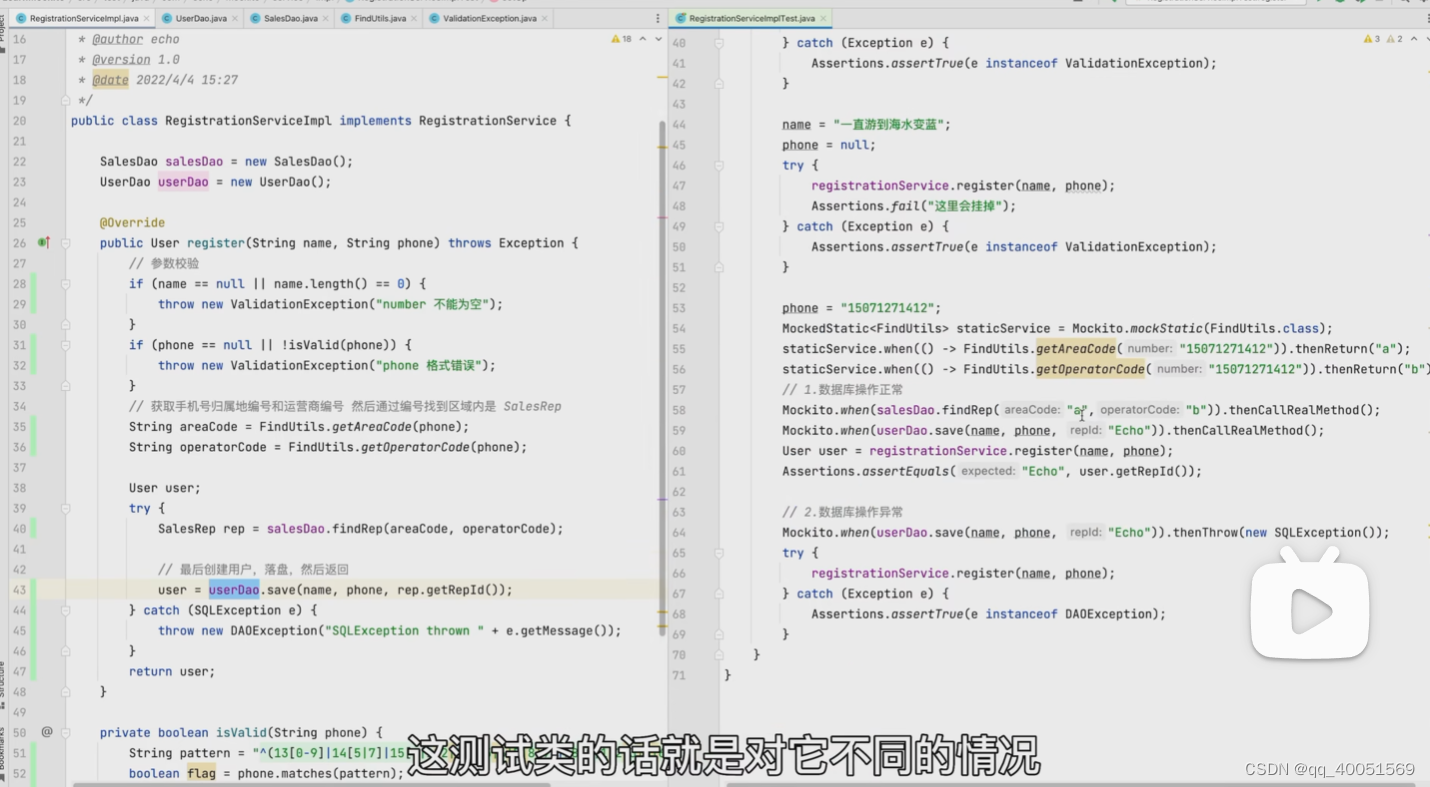Viewport: 1430px width, 787px height.
Task: Open the ValidationException.java tab
Action: 489,18
